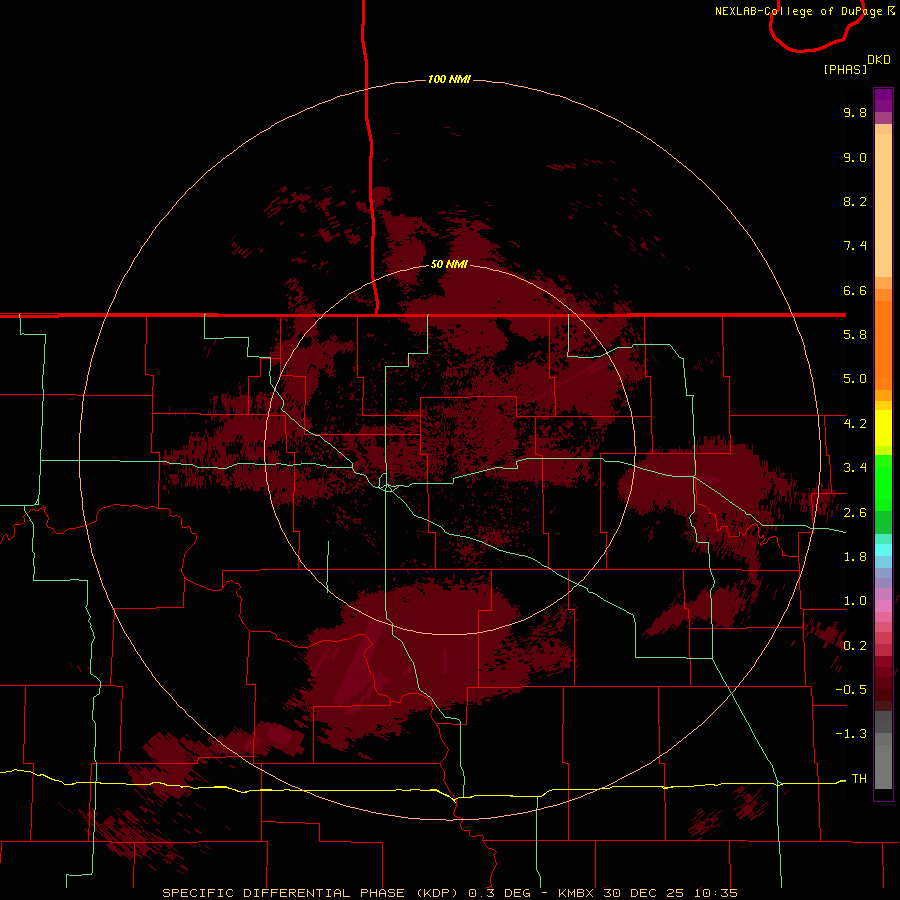Click the SPECIFIC DIFFERENTIAL PHASE (KDP) title text

[311, 893]
